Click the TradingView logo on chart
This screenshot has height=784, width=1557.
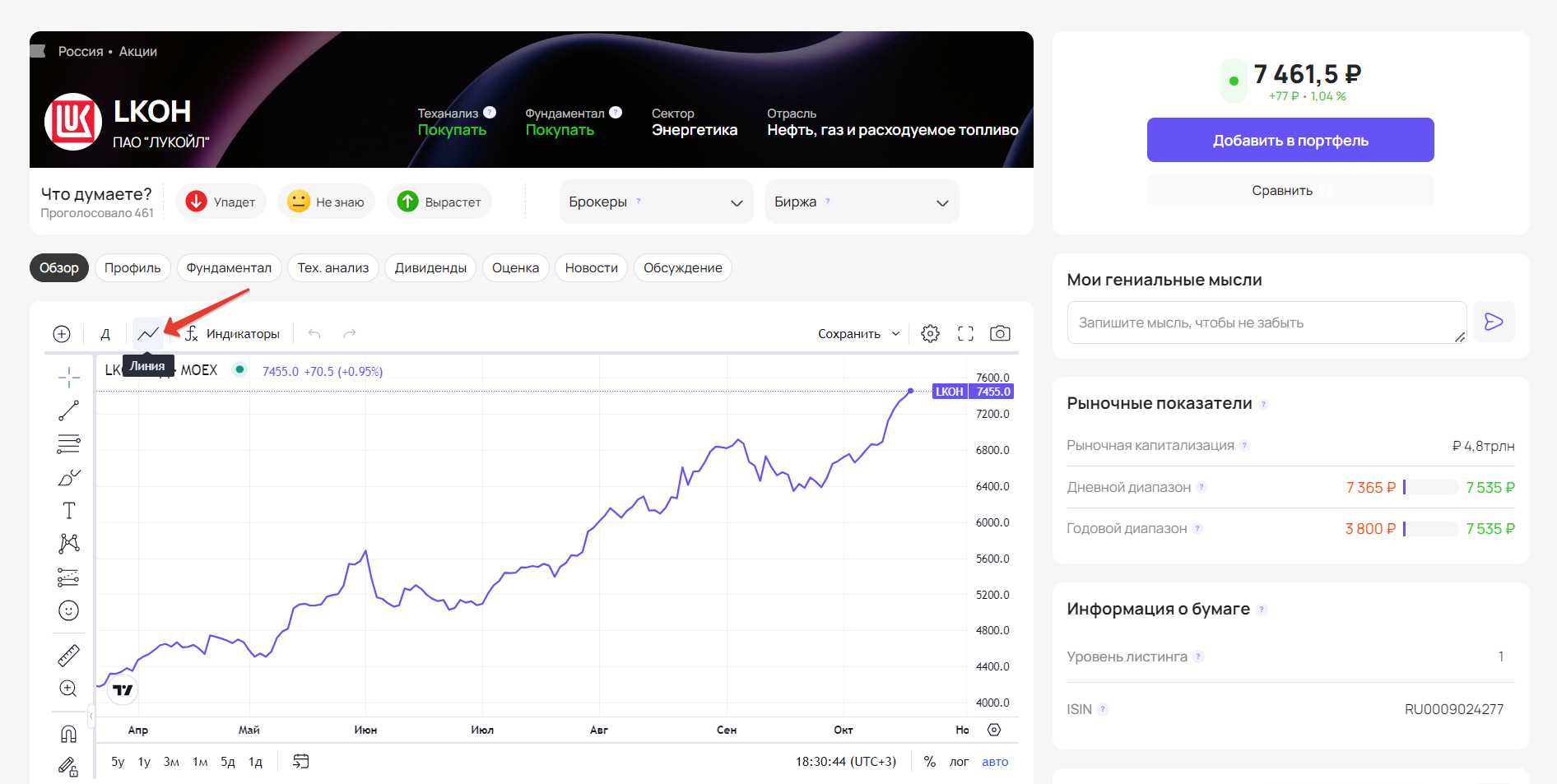pos(123,689)
